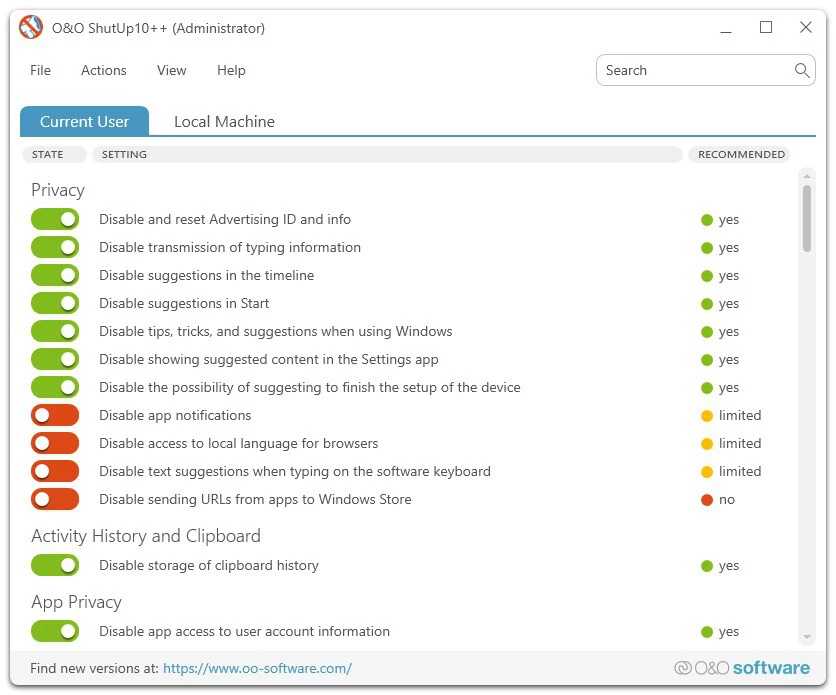Click the O&O ShutUp10++ app logo icon
836x695 pixels.
point(31,27)
